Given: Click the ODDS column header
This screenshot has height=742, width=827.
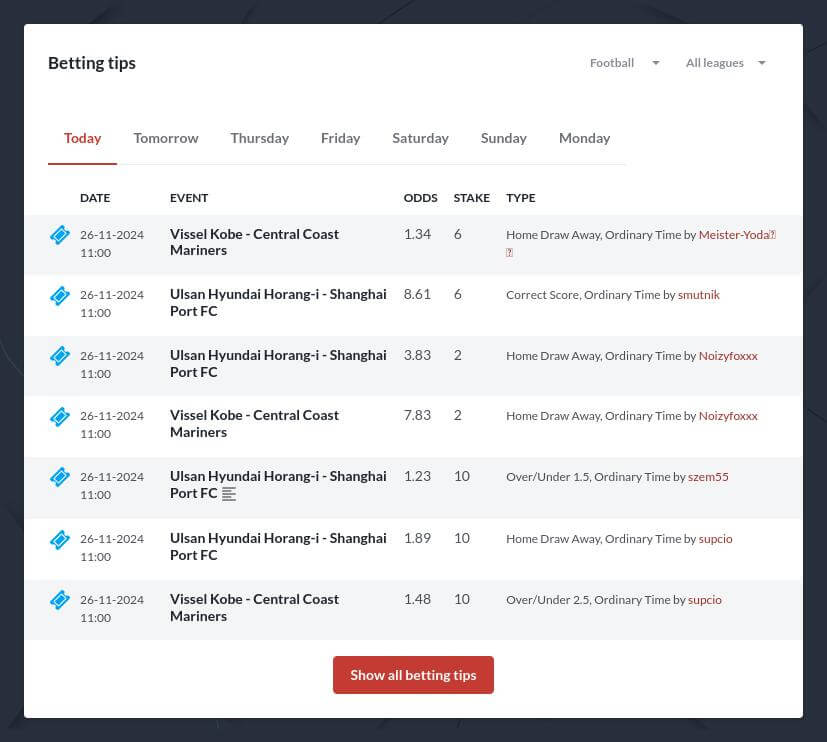Looking at the screenshot, I should click(420, 197).
